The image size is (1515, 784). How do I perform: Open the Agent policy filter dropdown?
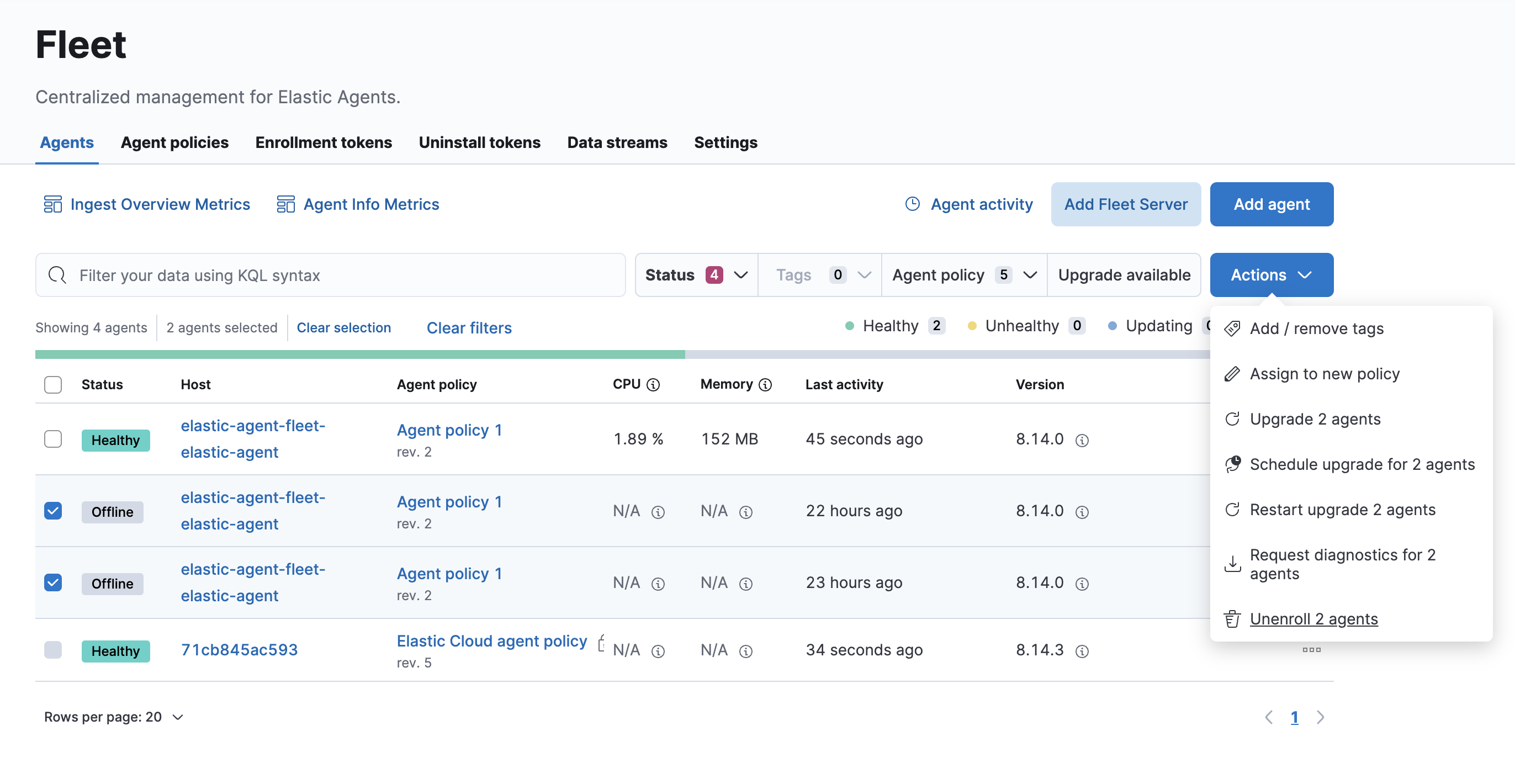[x=963, y=274]
